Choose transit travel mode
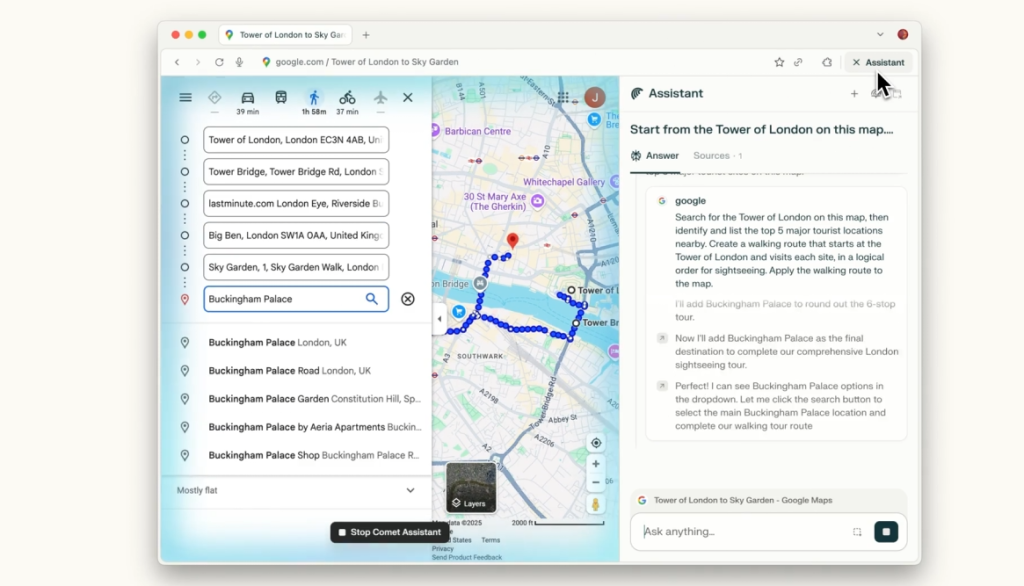1024x586 pixels. [281, 97]
